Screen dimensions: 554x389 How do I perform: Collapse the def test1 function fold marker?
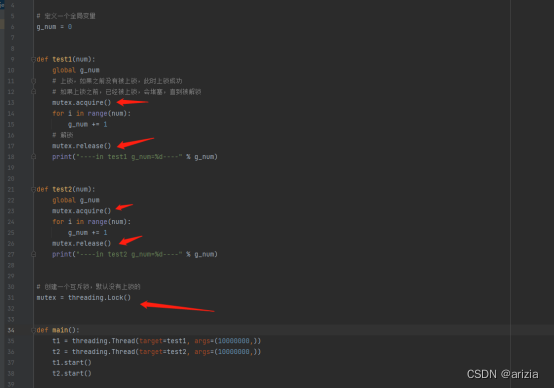click(34, 59)
